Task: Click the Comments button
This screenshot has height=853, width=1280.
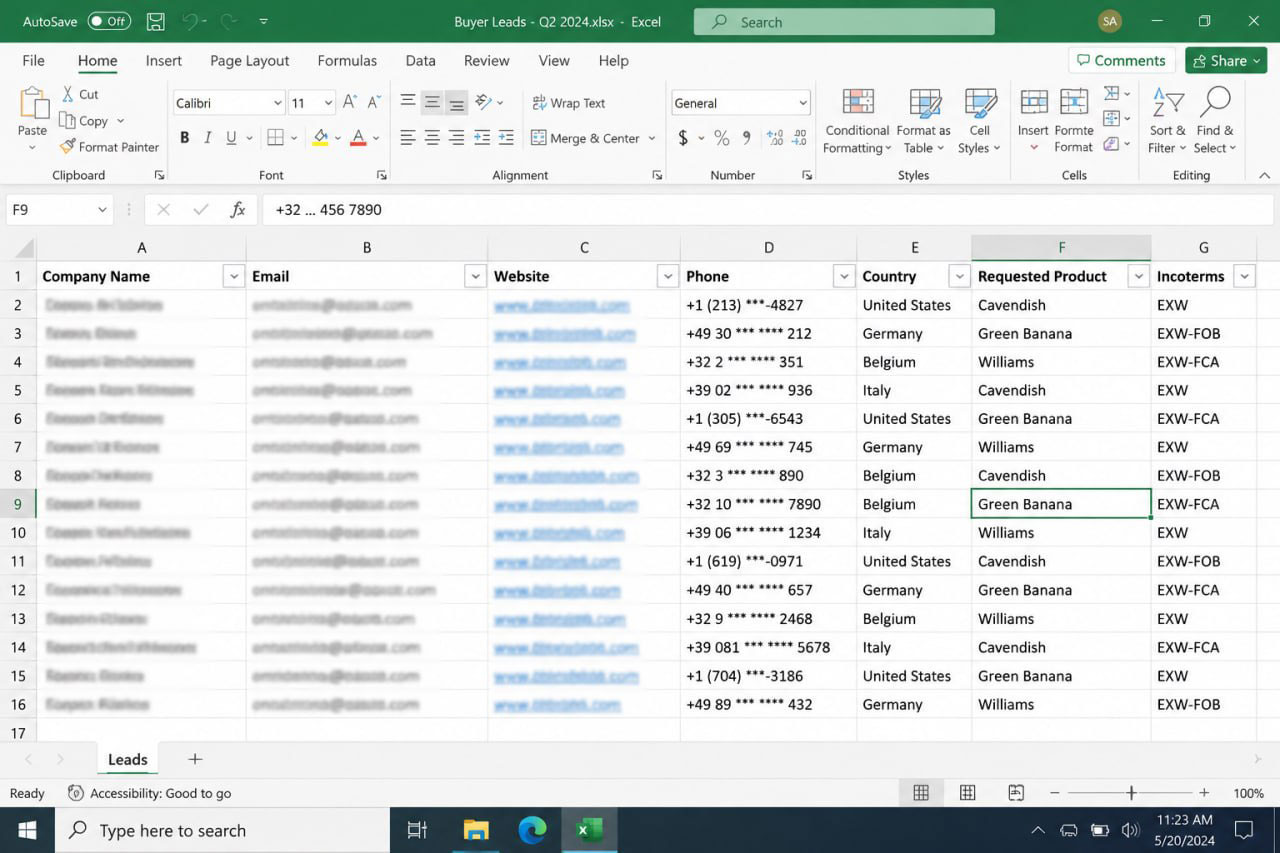Action: 1121,60
